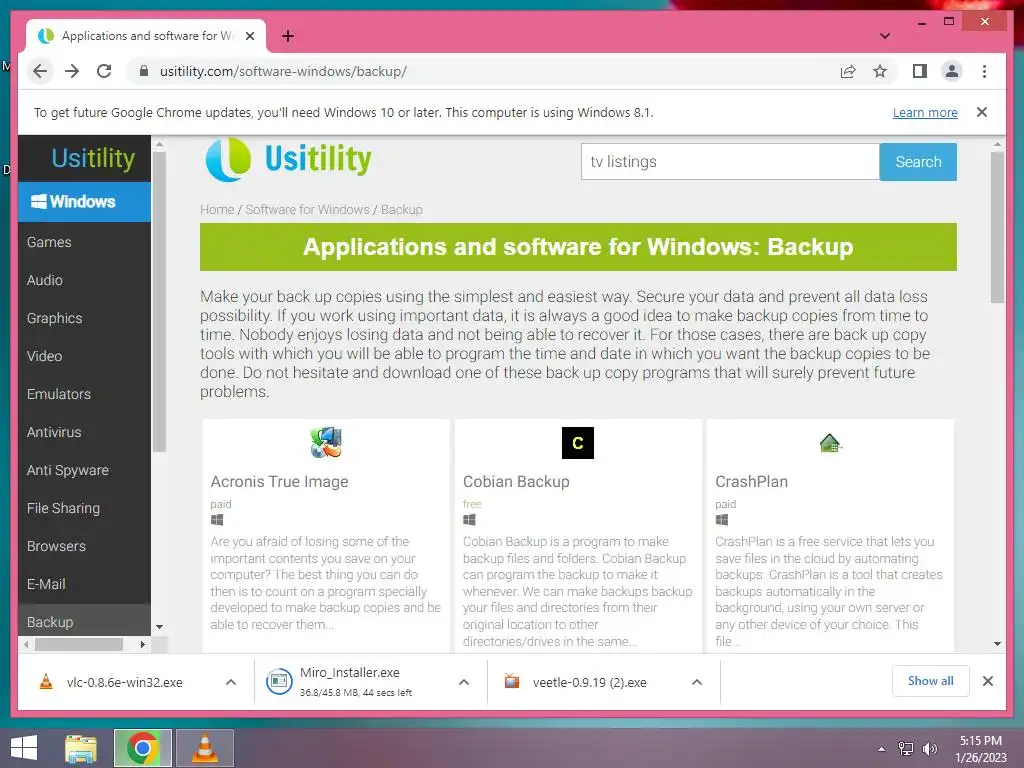
Task: Click the system tray volume icon
Action: (929, 748)
